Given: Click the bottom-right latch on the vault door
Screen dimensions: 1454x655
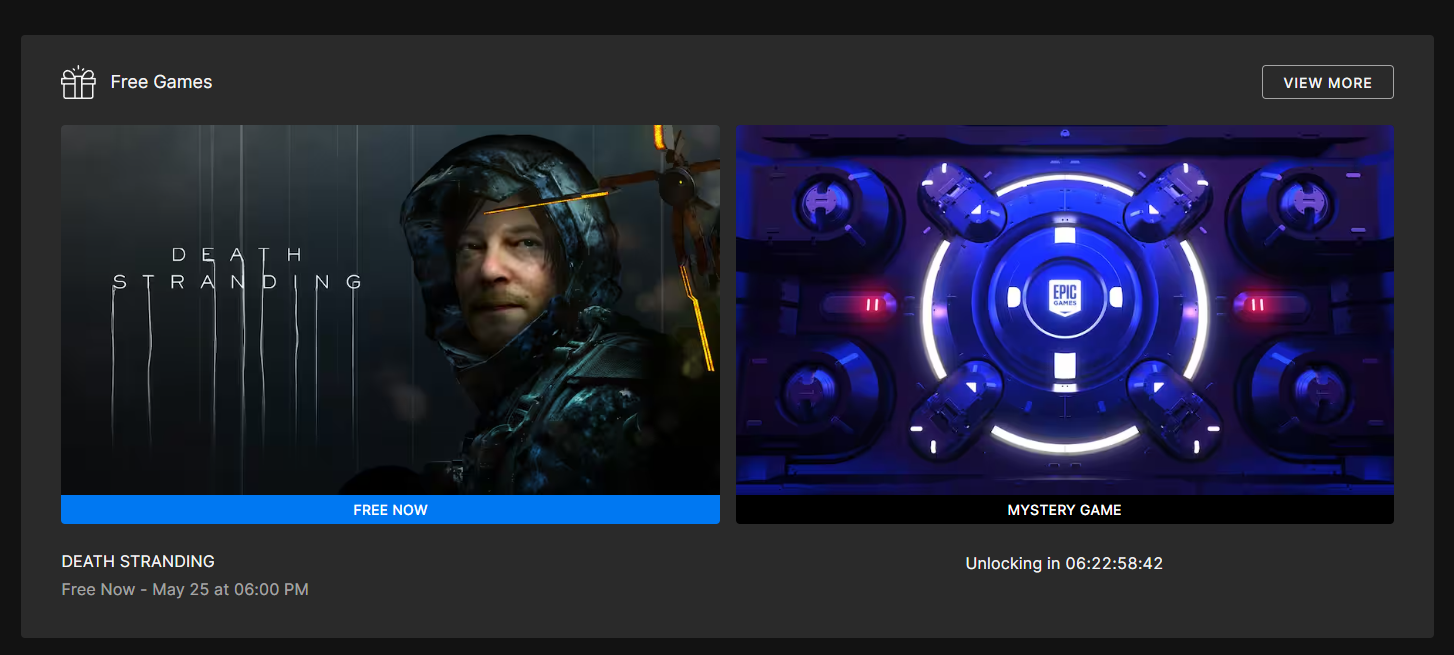Looking at the screenshot, I should pyautogui.click(x=1173, y=406).
